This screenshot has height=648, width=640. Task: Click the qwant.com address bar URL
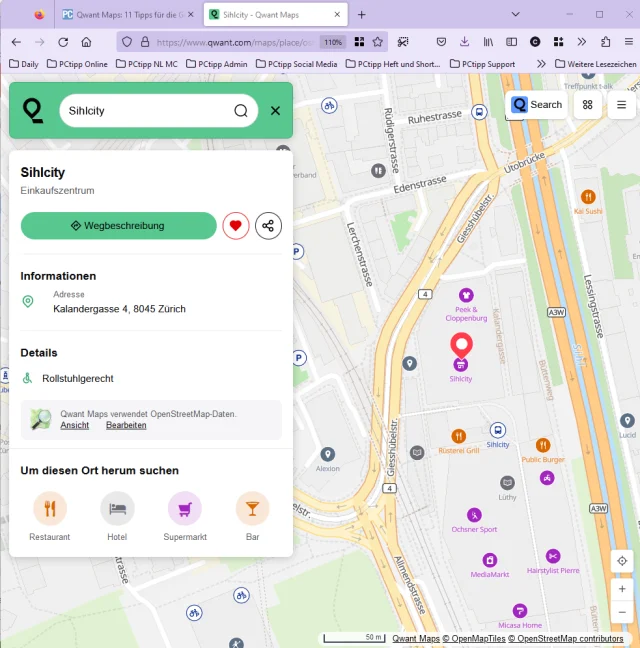coord(235,42)
